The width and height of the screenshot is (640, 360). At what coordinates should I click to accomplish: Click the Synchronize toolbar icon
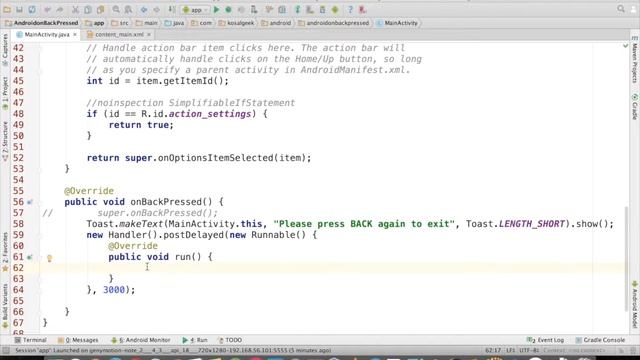pyautogui.click(x=32, y=9)
